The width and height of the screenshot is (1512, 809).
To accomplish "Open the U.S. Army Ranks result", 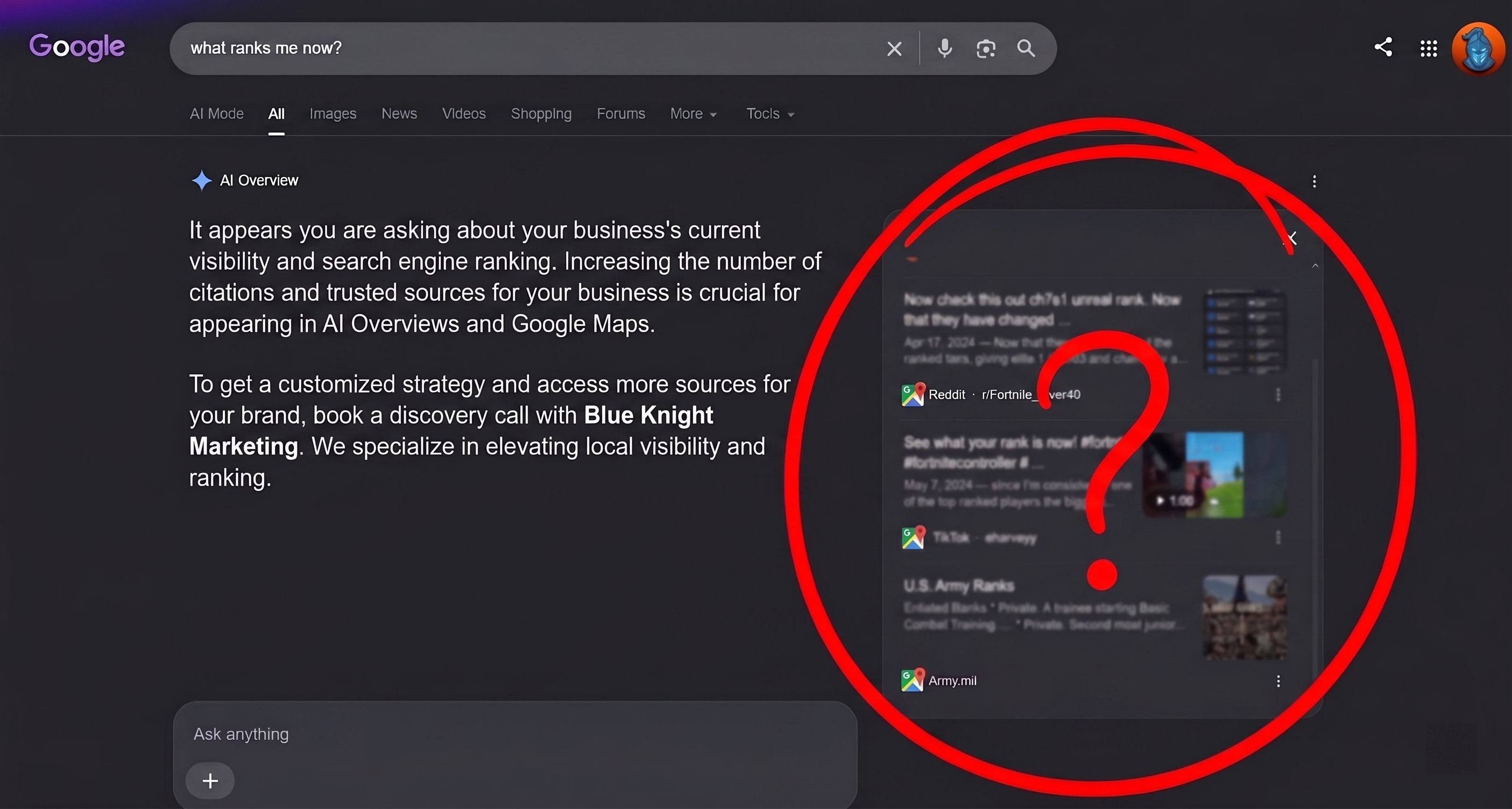I will coord(958,585).
